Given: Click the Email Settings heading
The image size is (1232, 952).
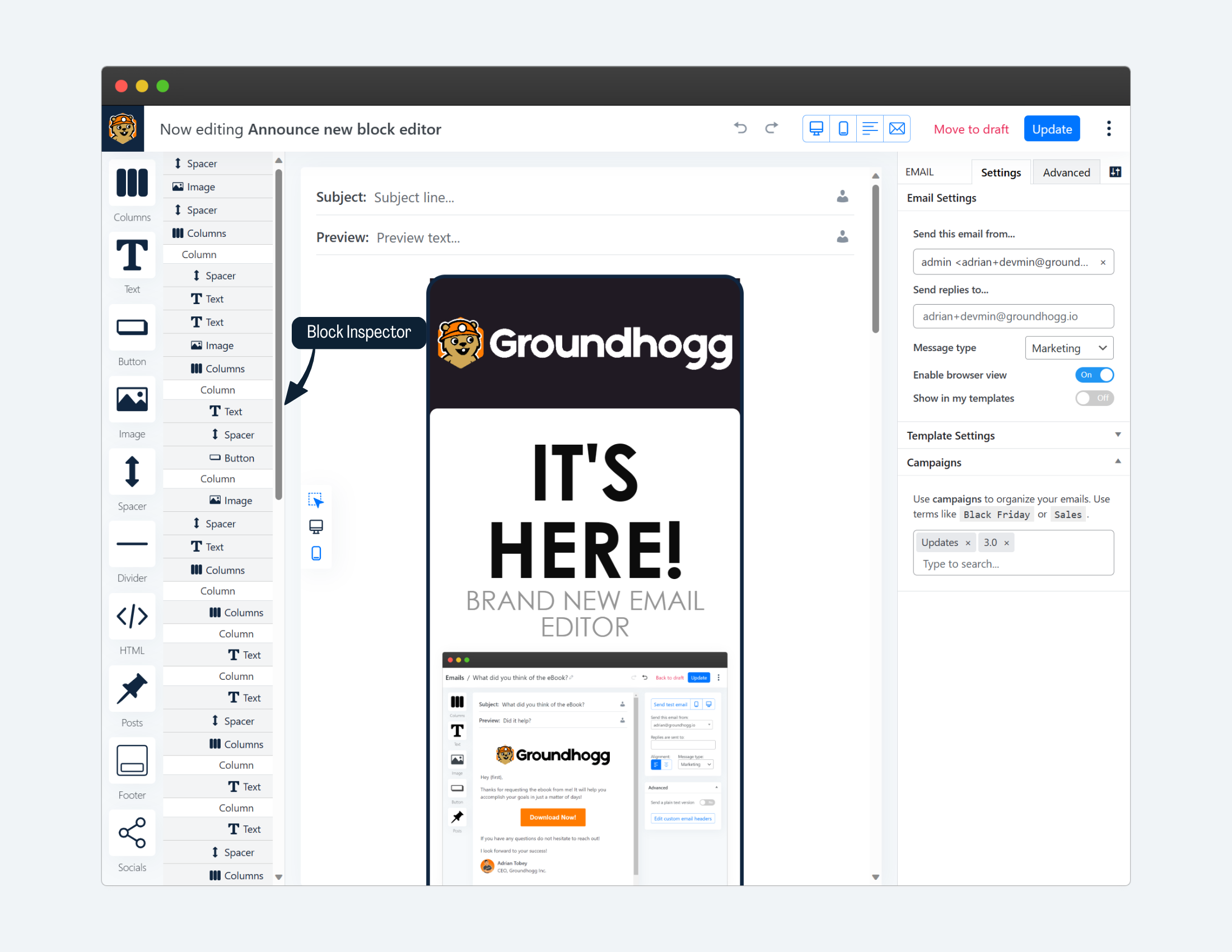Looking at the screenshot, I should tap(941, 198).
